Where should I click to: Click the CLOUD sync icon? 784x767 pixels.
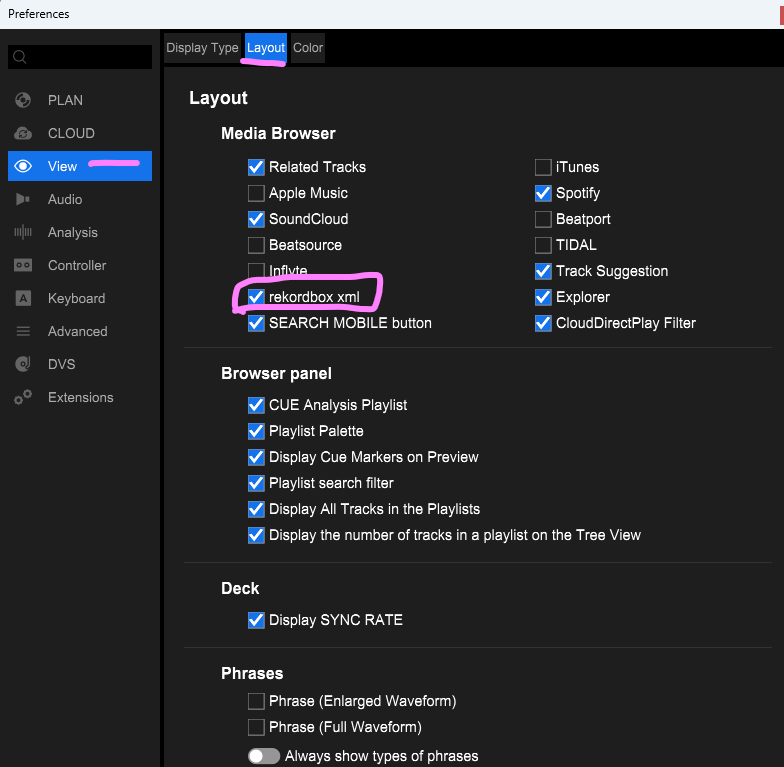22,134
